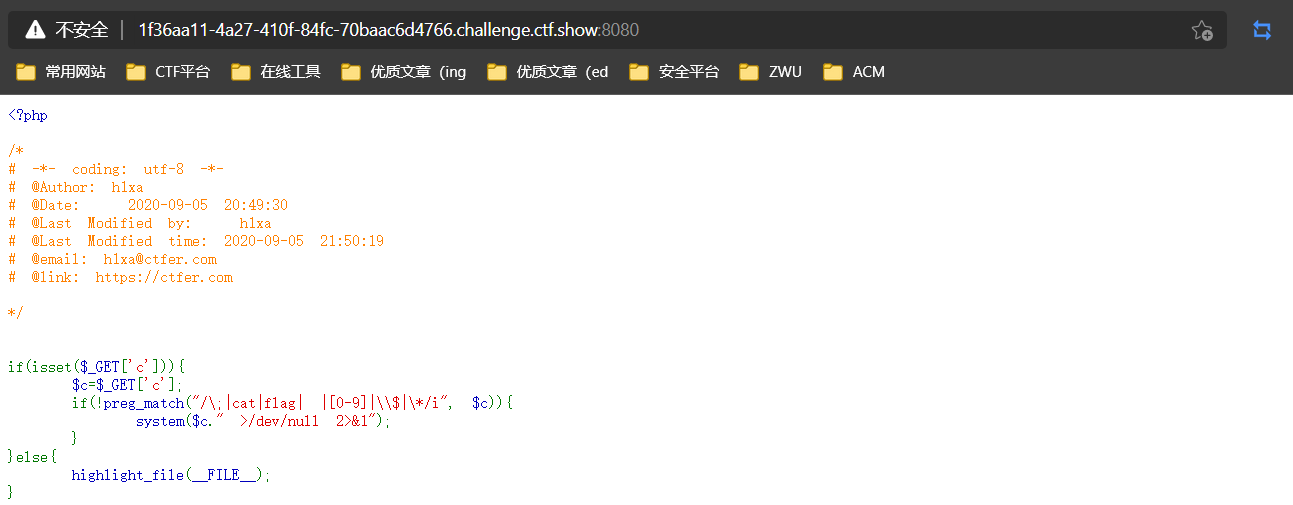Click the coding: utf-8 comment line
The height and width of the screenshot is (505, 1293).
click(x=116, y=169)
